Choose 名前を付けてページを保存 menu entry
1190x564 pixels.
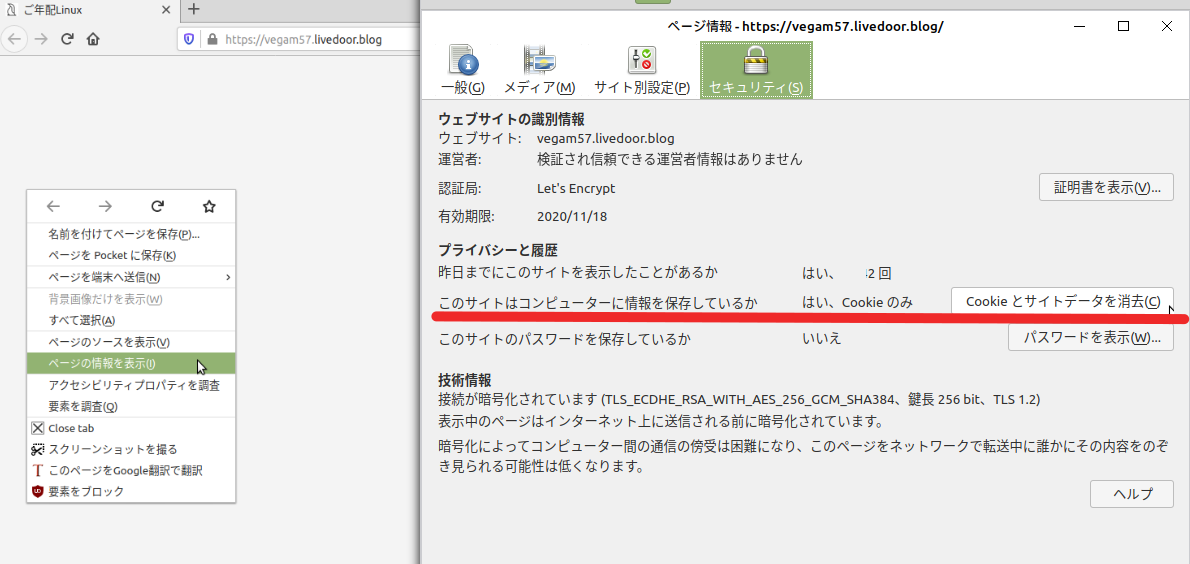pyautogui.click(x=131, y=234)
